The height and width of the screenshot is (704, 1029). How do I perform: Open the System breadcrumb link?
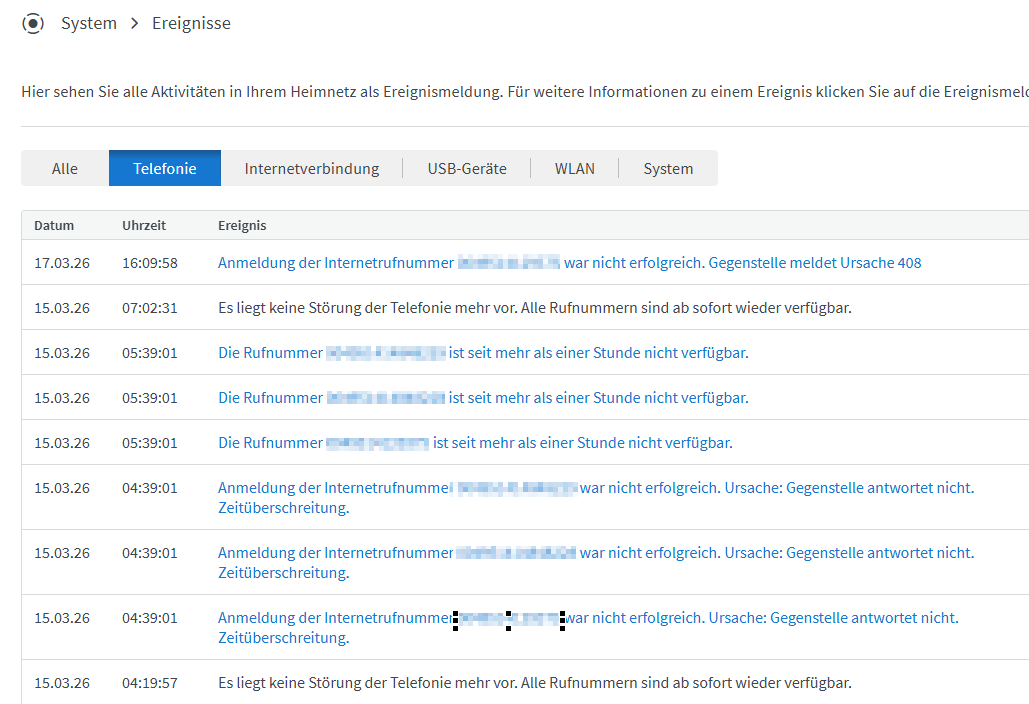[89, 24]
